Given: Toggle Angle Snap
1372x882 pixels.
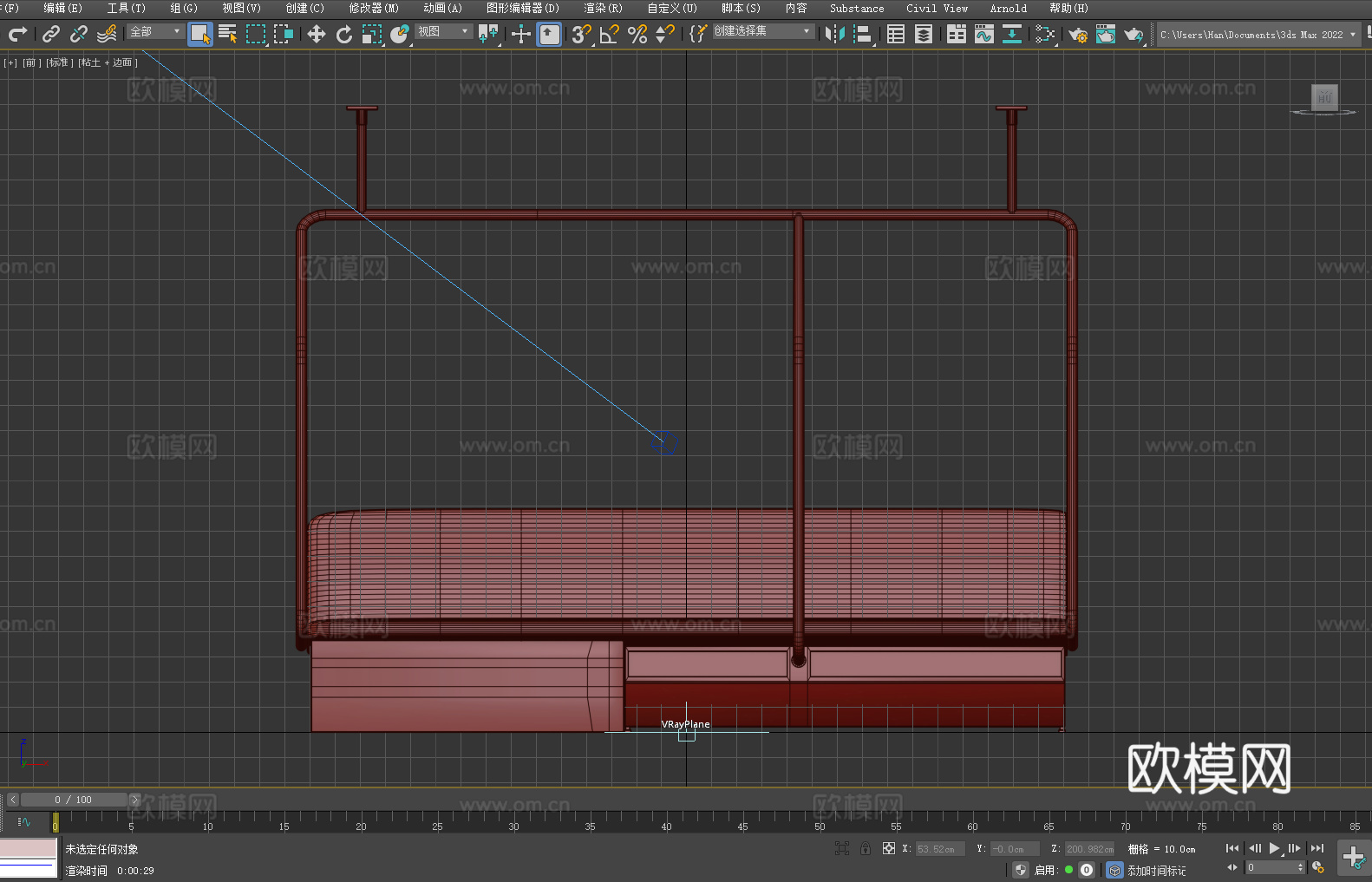Looking at the screenshot, I should coord(610,34).
